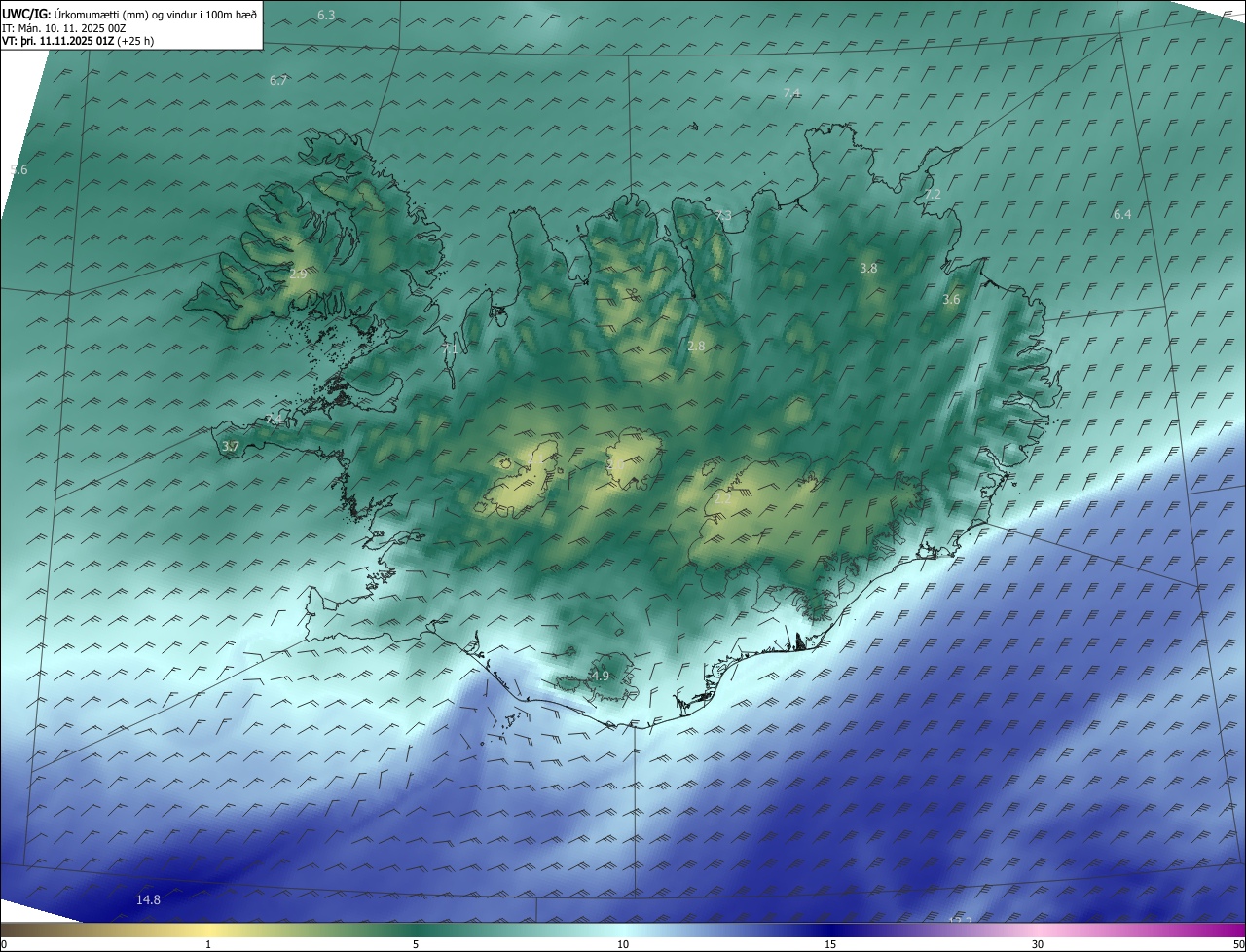Screen dimensions: 1246x952
Task: Click the valid time 'VT: Þri. 11.11.2025 01Z (+25 h)'
Action: pos(78,41)
